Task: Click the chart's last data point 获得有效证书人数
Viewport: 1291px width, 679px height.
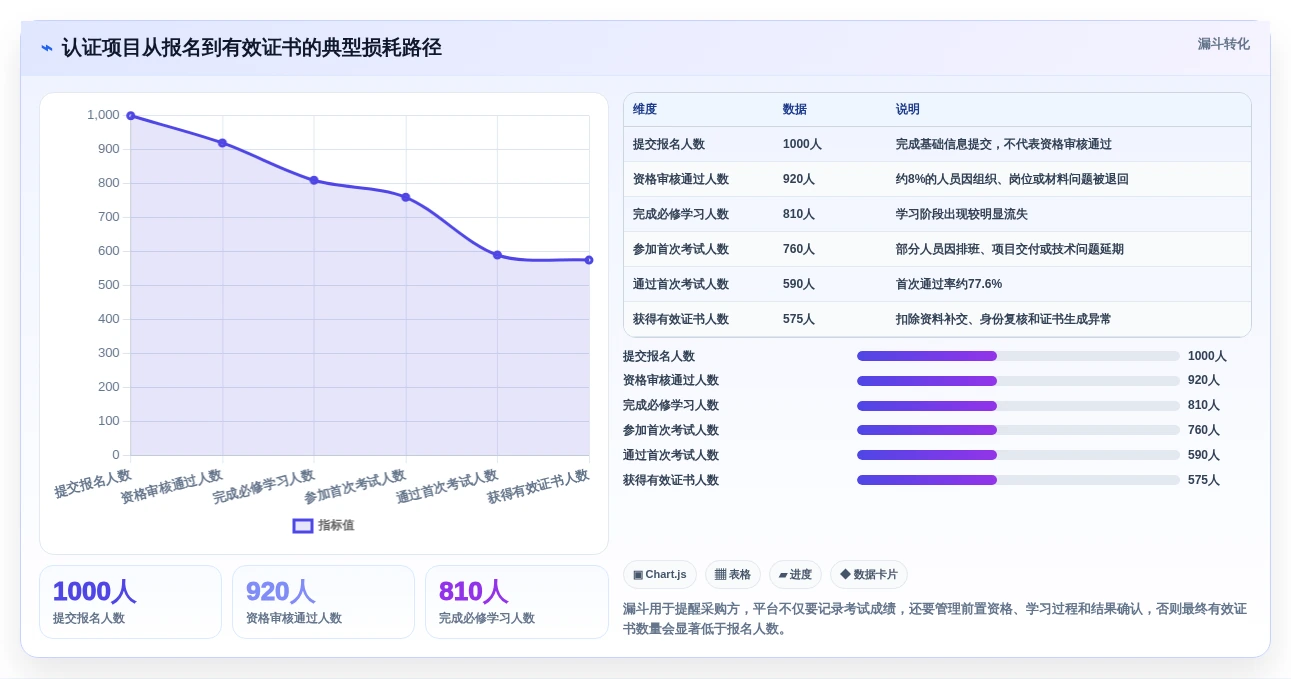Action: click(x=589, y=260)
